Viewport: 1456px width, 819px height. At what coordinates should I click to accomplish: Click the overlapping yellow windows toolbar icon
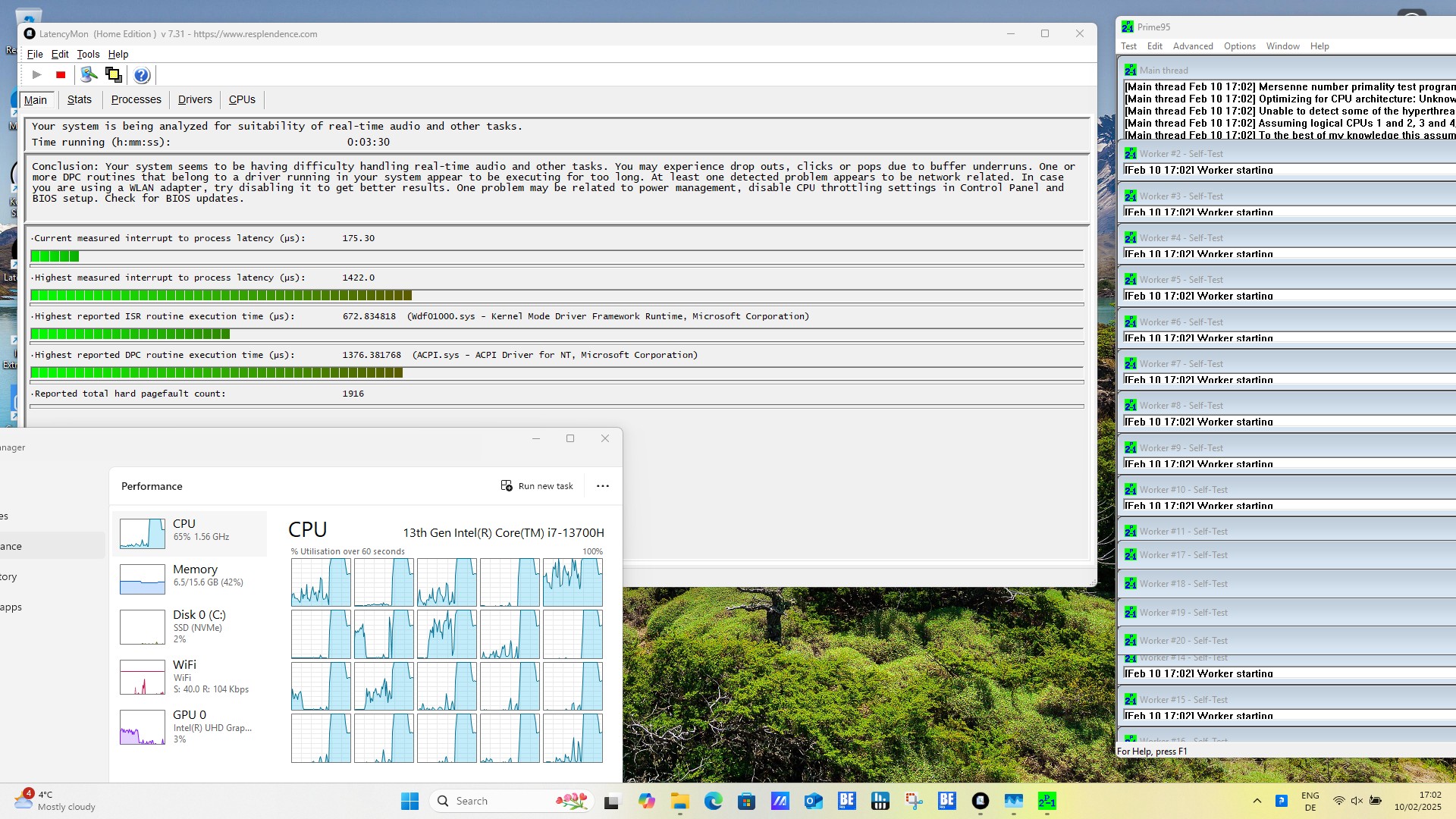[114, 75]
